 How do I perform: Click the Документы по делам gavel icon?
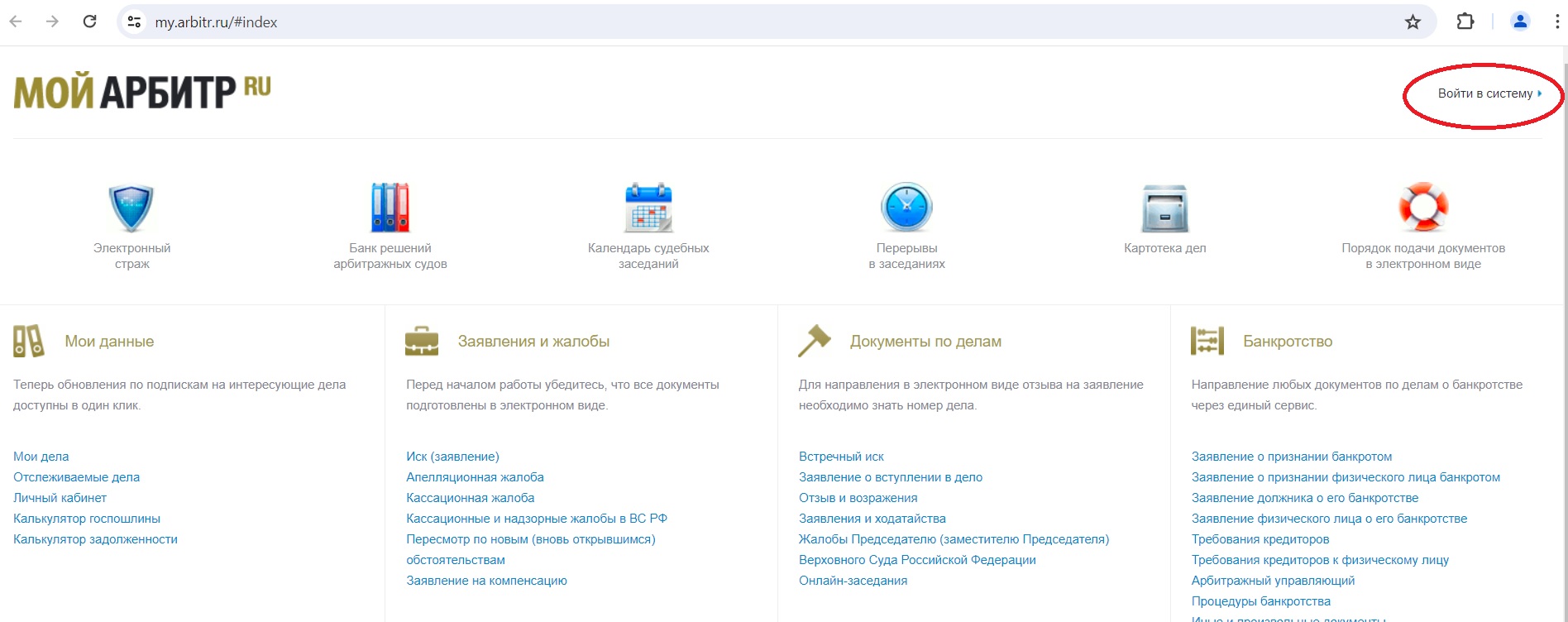[814, 341]
